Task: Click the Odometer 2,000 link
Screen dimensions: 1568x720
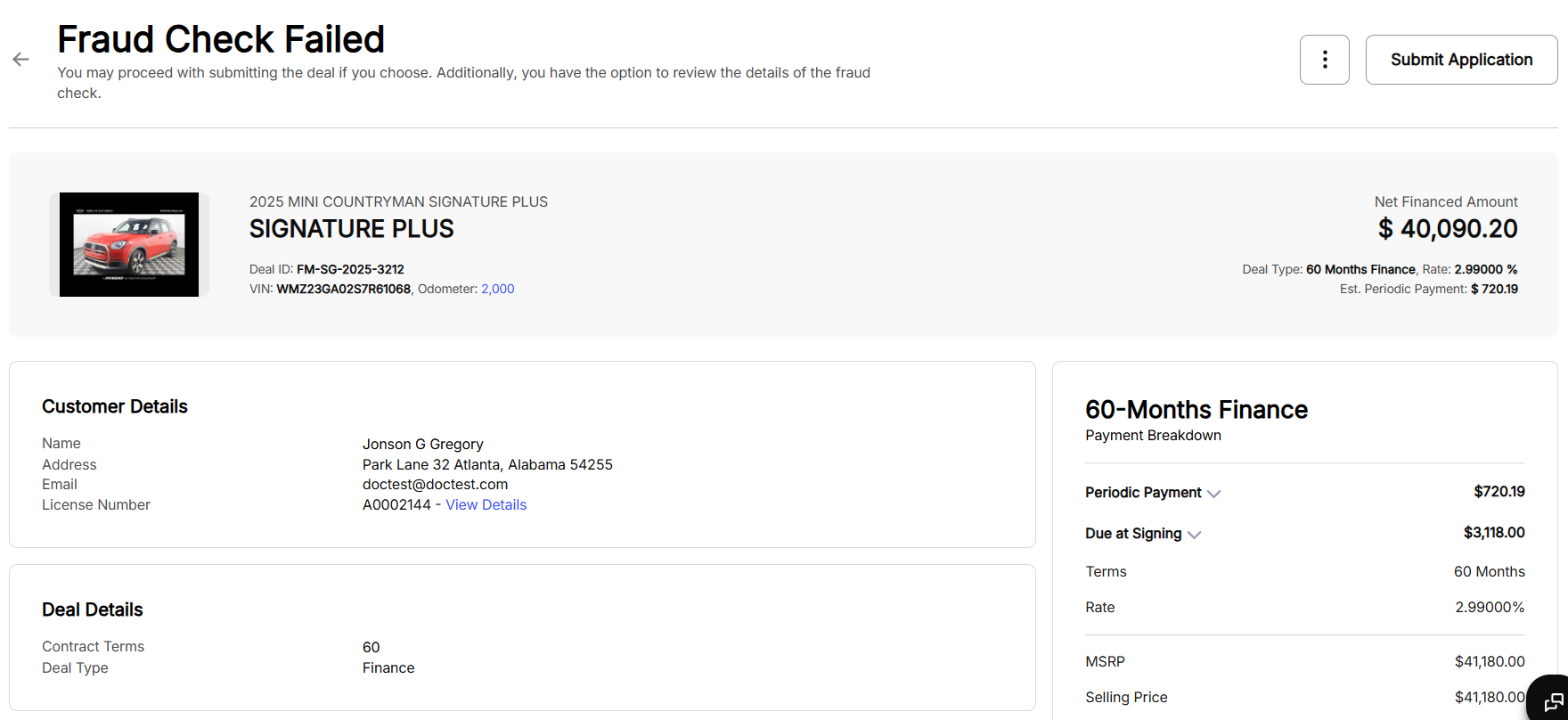Action: [497, 289]
